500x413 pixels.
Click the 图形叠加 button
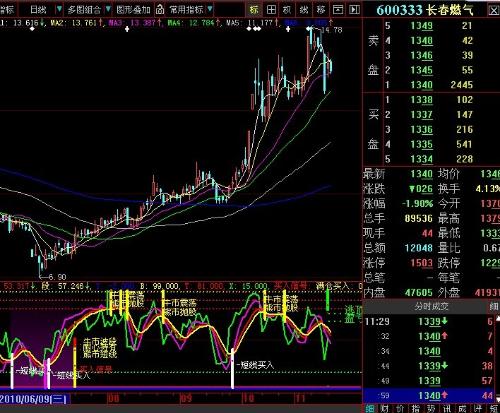[133, 9]
